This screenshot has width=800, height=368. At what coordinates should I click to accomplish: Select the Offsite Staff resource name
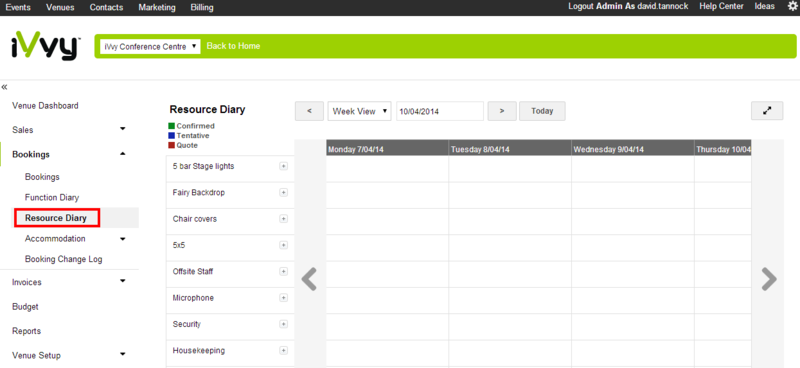click(x=193, y=272)
